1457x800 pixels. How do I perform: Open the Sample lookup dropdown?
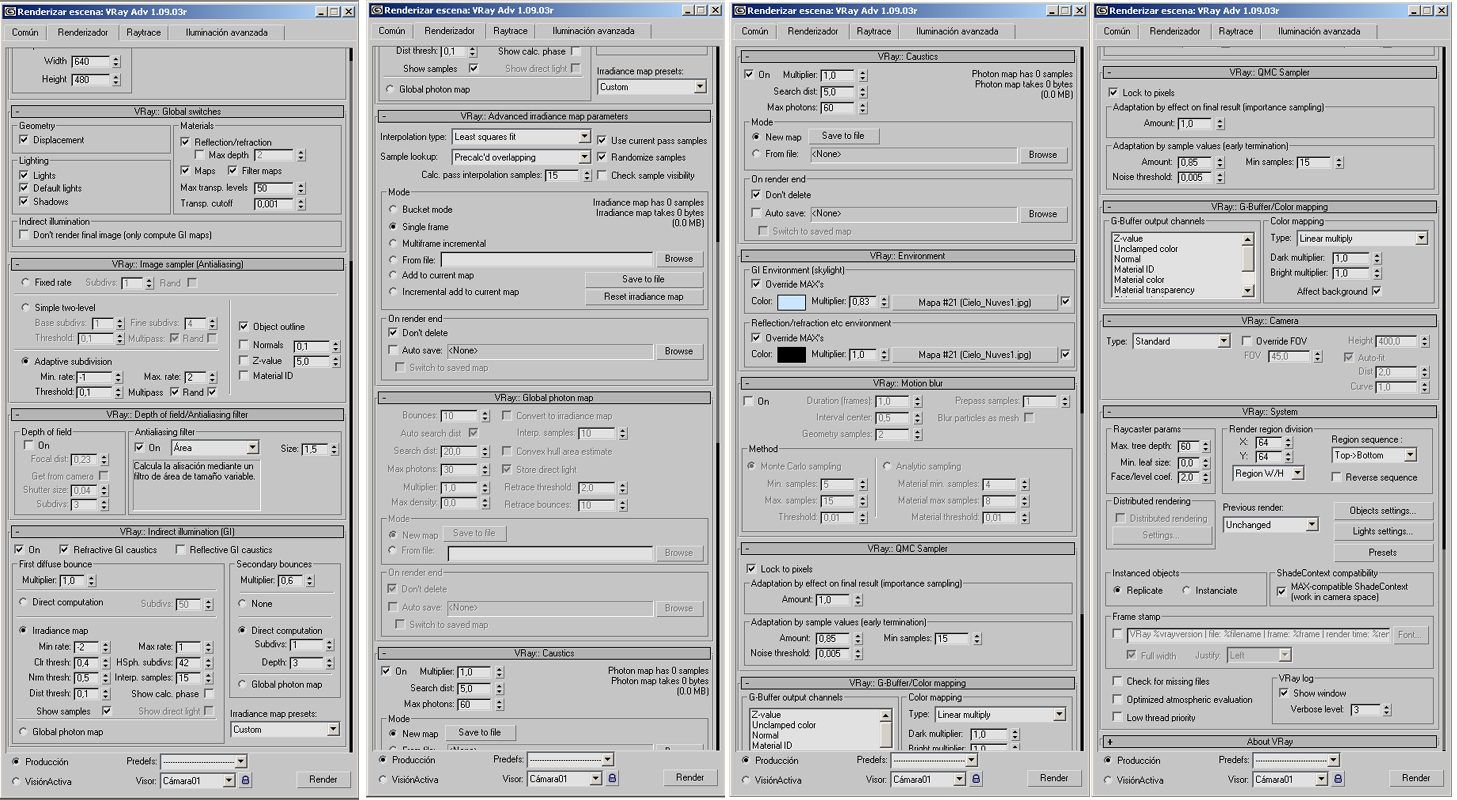(x=521, y=157)
